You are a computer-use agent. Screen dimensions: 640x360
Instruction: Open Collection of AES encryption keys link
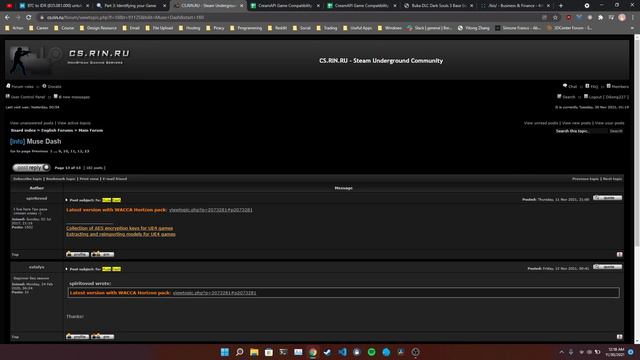pyautogui.click(x=120, y=228)
